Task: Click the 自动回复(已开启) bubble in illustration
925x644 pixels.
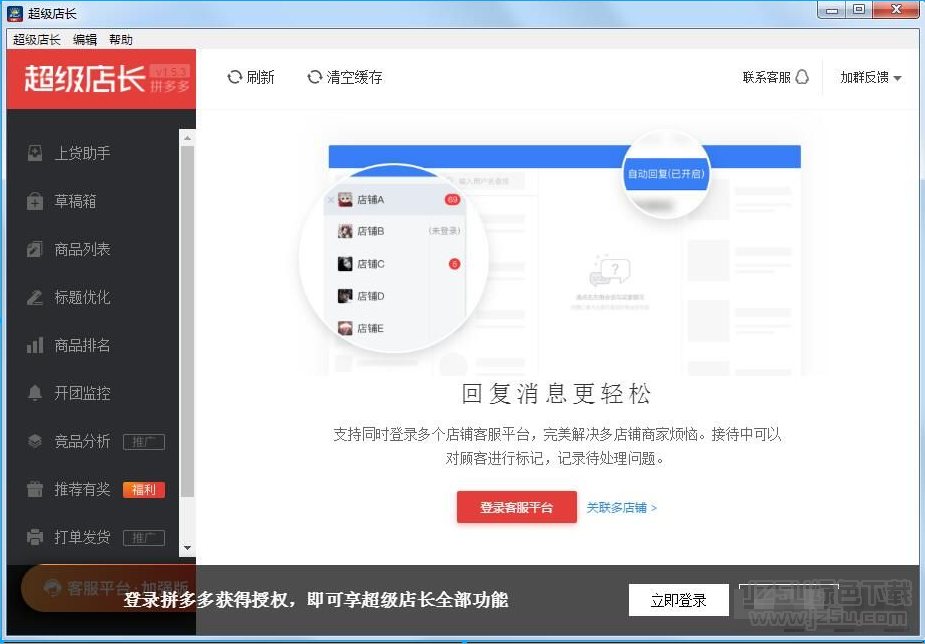Action: 665,173
